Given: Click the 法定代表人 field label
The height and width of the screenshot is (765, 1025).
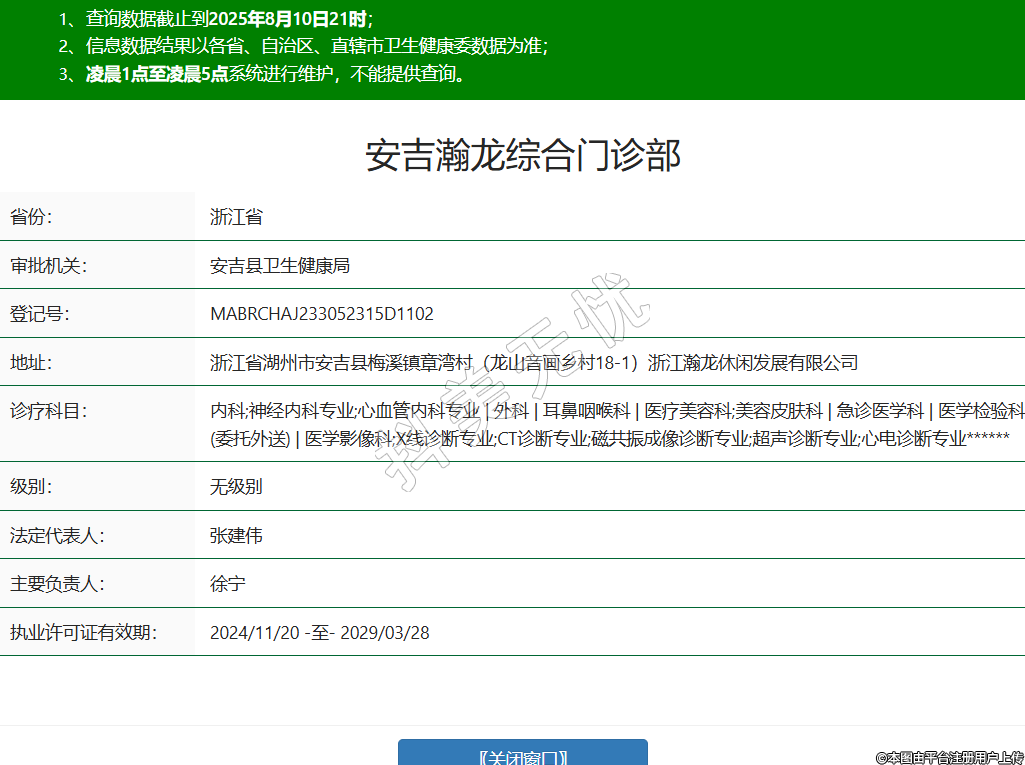Looking at the screenshot, I should tap(57, 536).
